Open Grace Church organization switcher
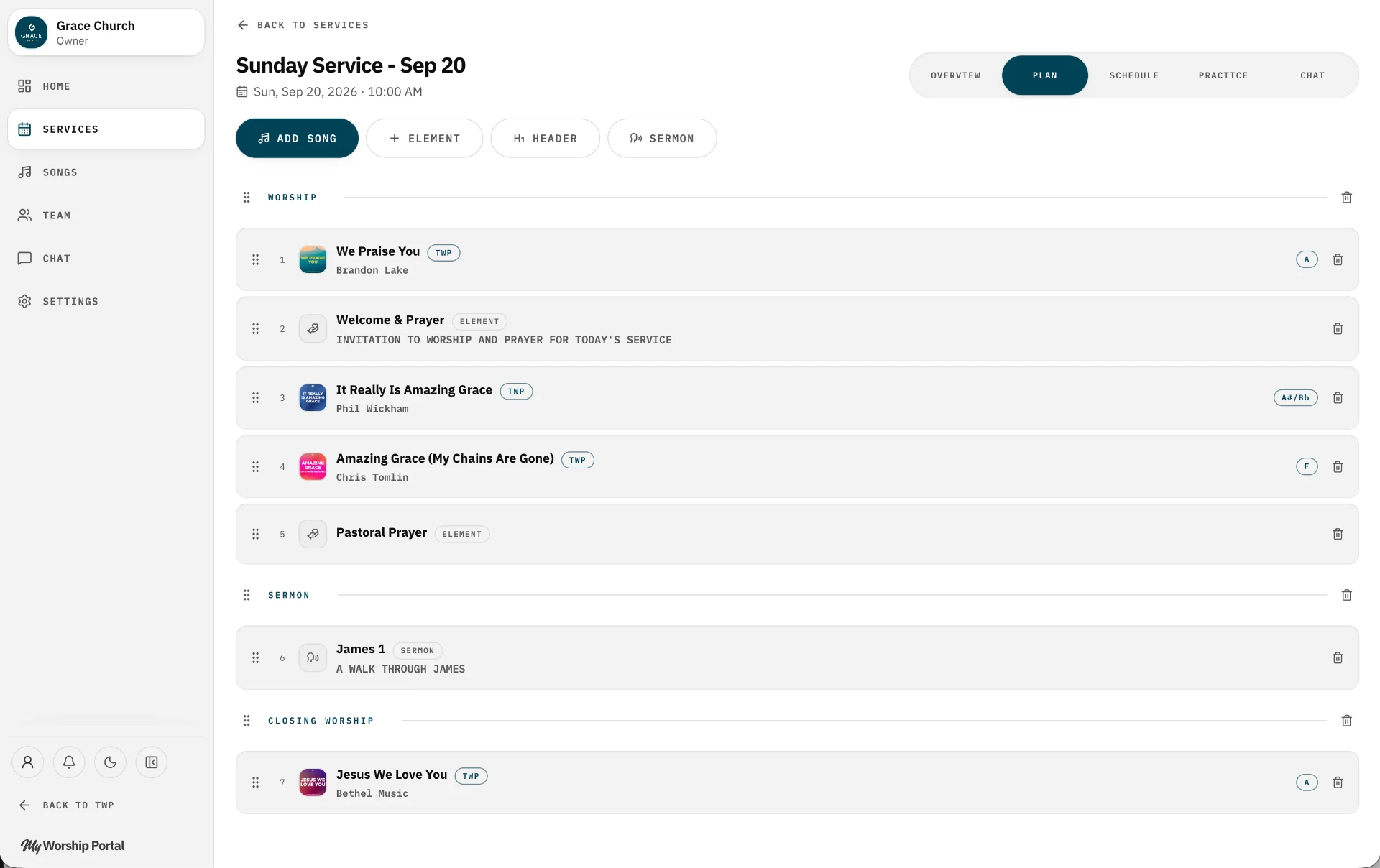The image size is (1380, 868). coord(106,32)
